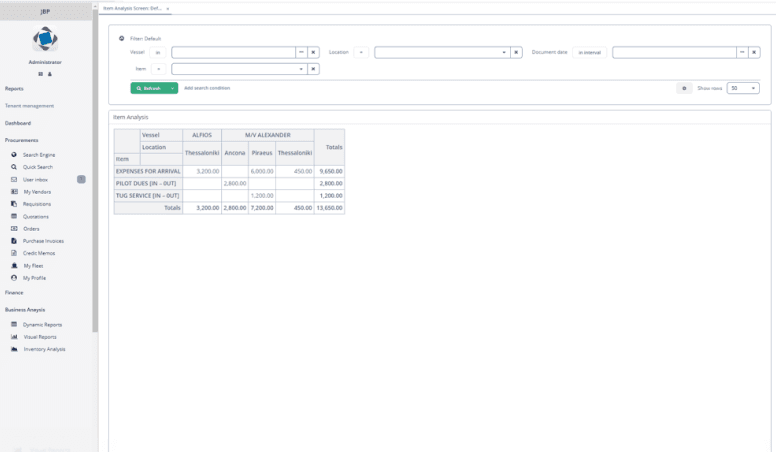Viewport: 776px width, 452px height.
Task: Open the Dashboard menu item
Action: point(18,123)
